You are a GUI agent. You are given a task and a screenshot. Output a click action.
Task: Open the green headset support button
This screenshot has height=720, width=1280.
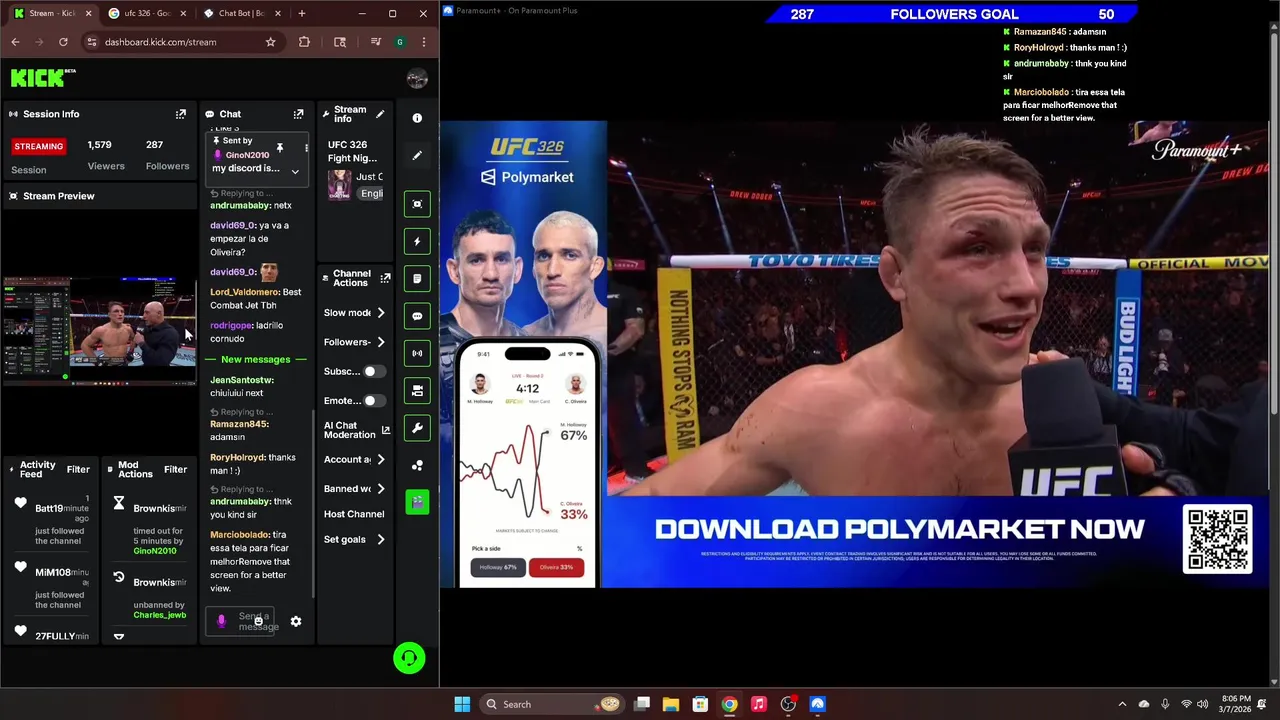pos(409,658)
